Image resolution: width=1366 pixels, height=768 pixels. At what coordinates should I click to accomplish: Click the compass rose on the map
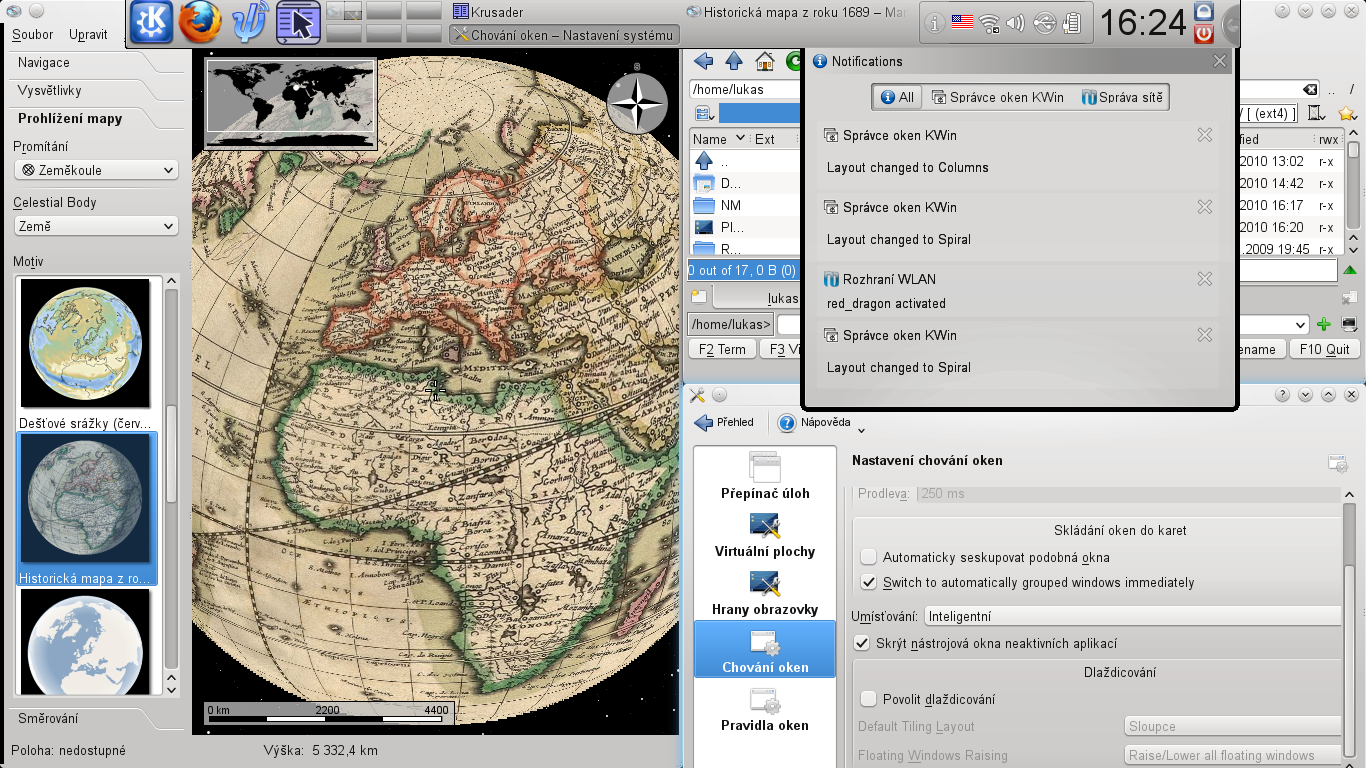pos(637,104)
